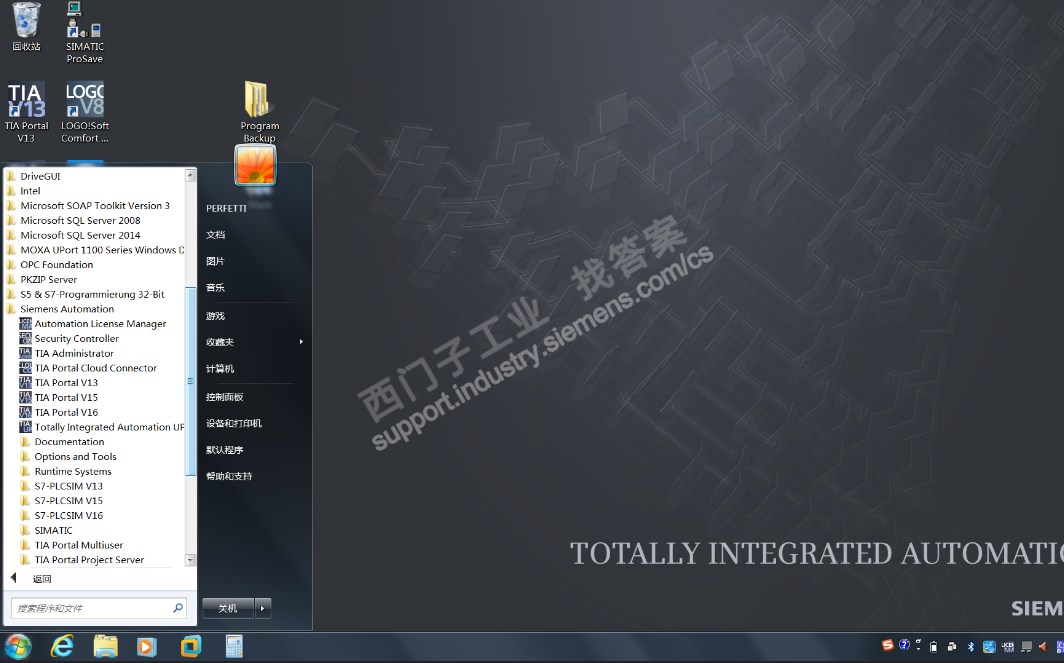Screen dimensions: 1064x663
Task: Open 计算机 (Computer) from start menu
Action: [x=220, y=368]
